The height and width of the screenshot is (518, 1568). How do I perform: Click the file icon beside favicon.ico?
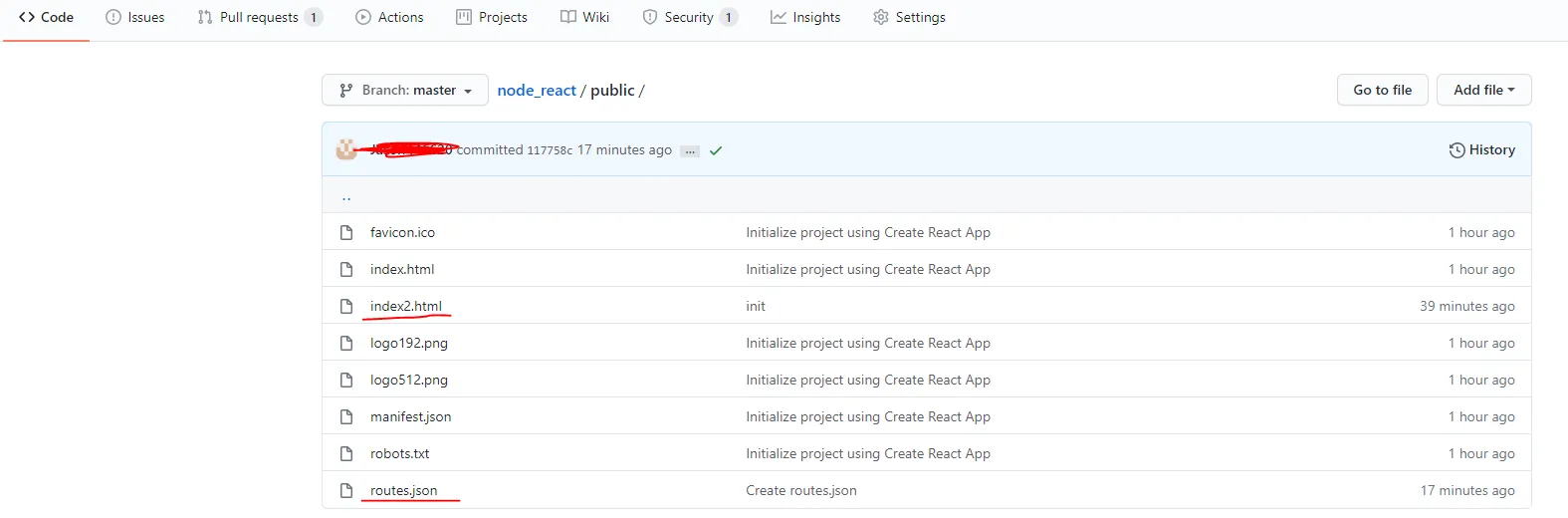(x=346, y=232)
